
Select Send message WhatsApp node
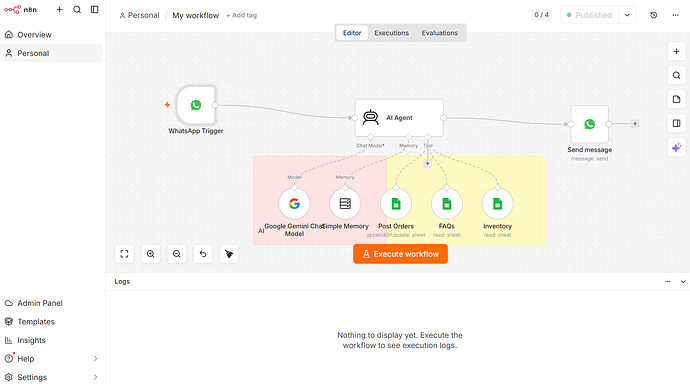[x=590, y=124]
